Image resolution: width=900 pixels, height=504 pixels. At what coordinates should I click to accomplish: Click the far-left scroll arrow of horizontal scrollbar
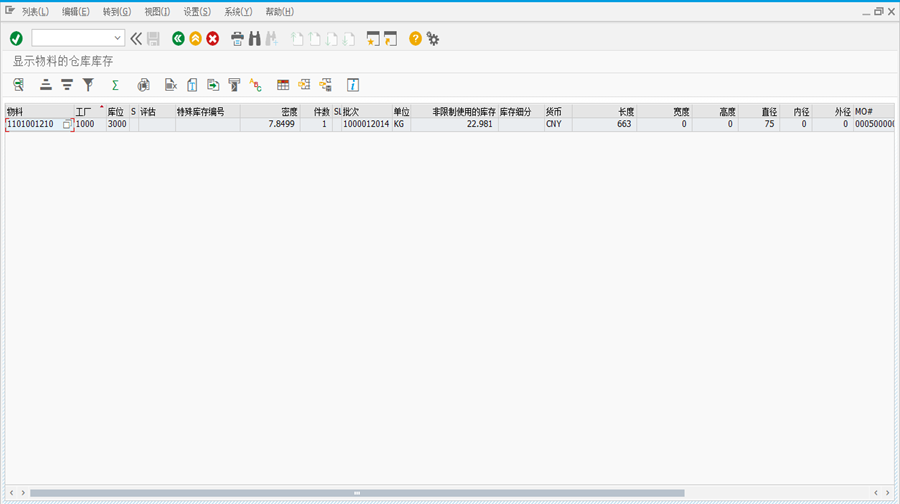click(11, 493)
